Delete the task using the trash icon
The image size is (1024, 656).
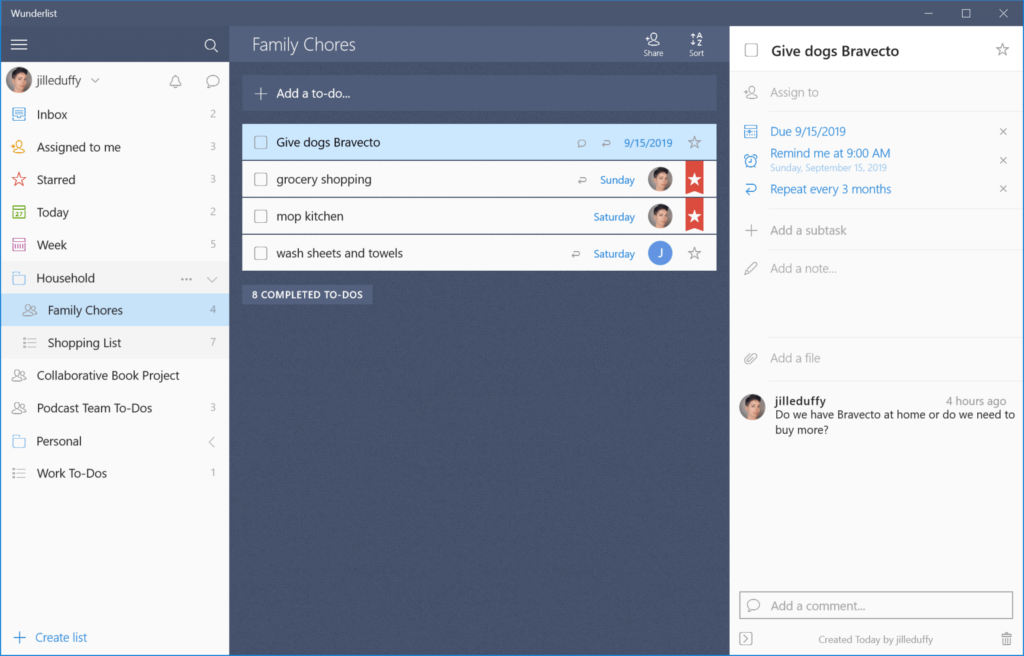(x=1006, y=639)
